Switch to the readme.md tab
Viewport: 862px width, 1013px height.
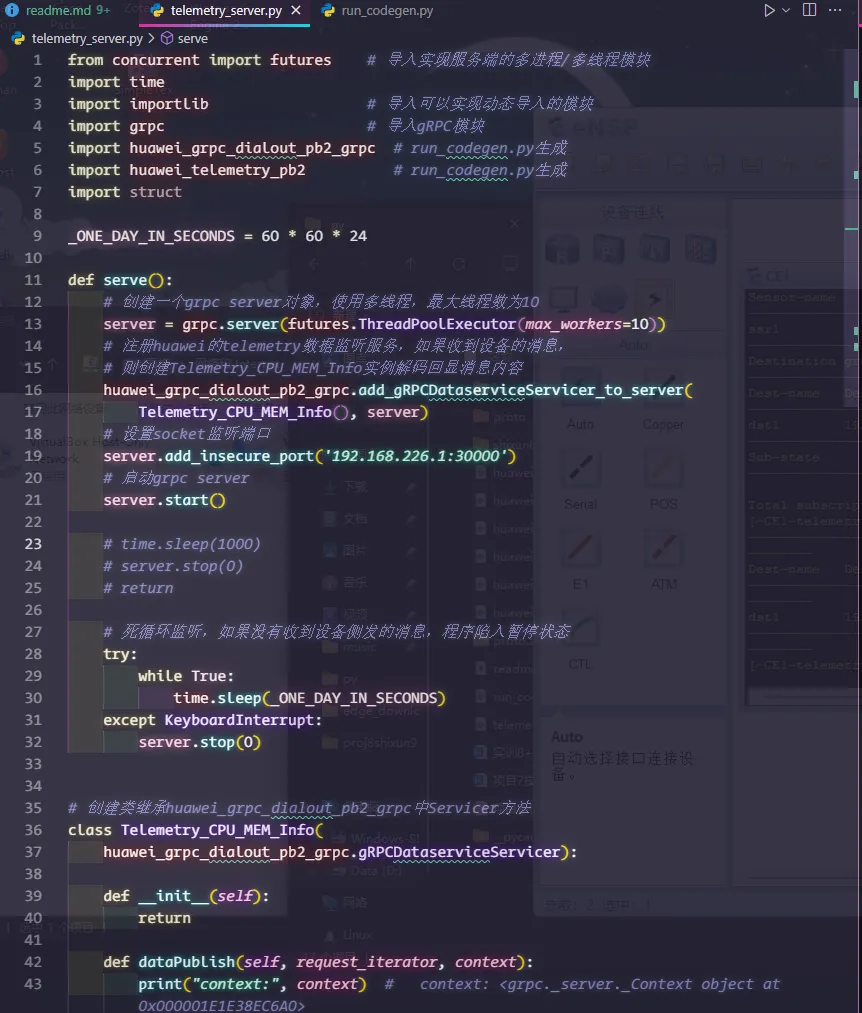[x=67, y=10]
